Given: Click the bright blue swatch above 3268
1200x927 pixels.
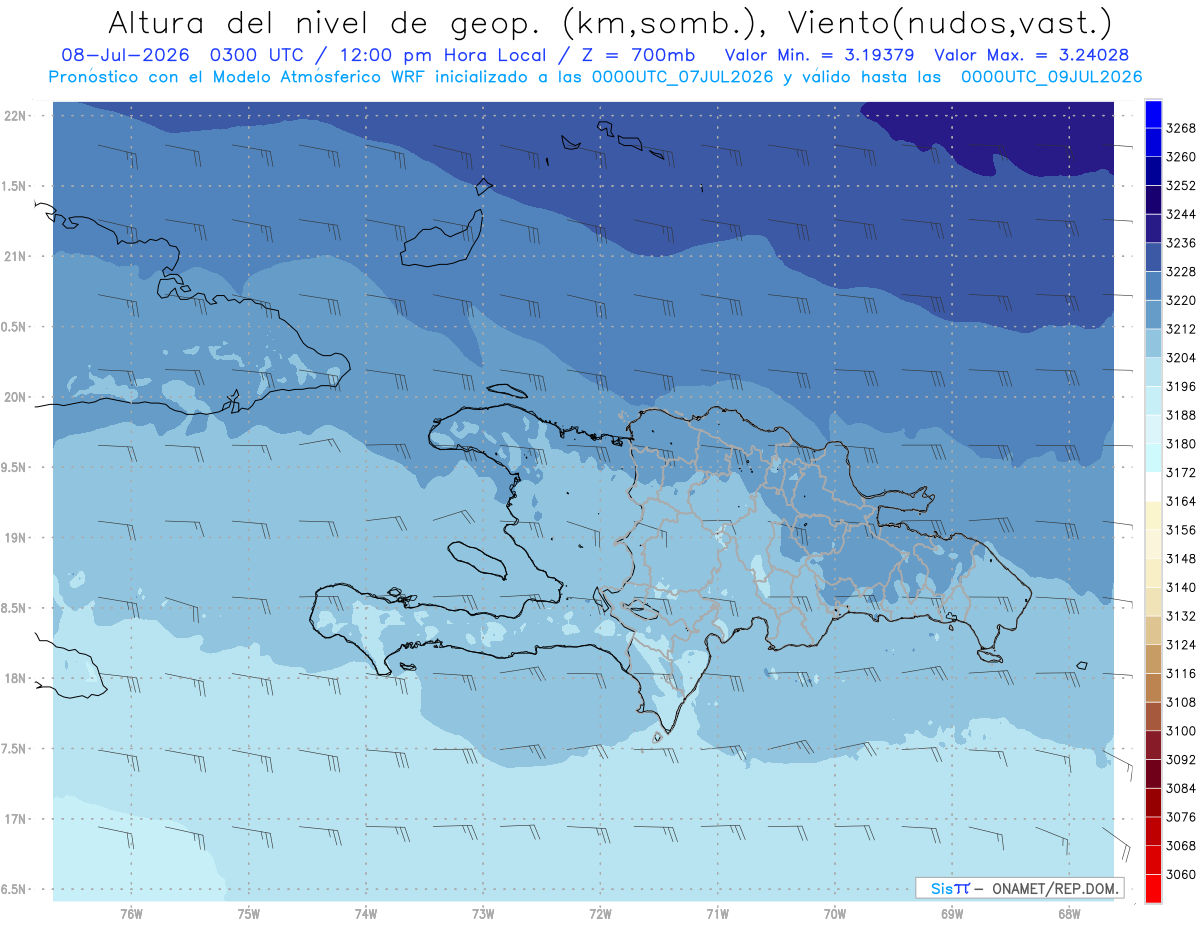Looking at the screenshot, I should tap(1153, 113).
